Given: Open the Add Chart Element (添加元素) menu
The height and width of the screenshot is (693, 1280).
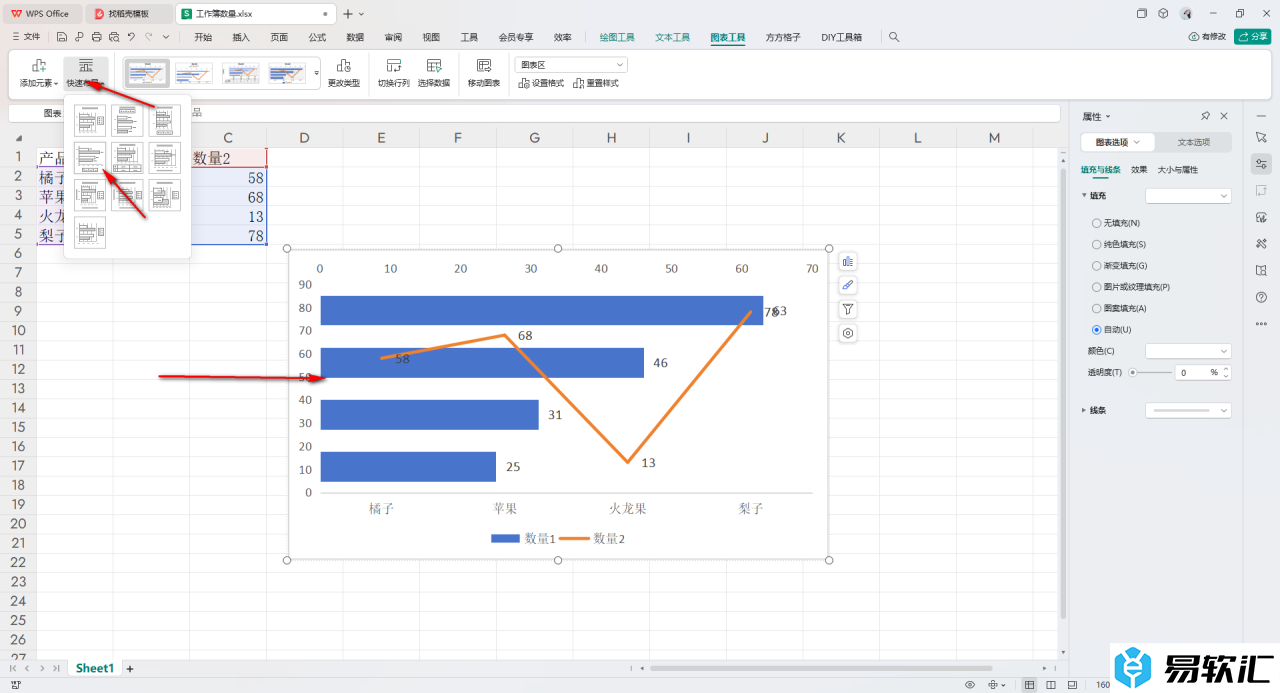Looking at the screenshot, I should coord(39,73).
